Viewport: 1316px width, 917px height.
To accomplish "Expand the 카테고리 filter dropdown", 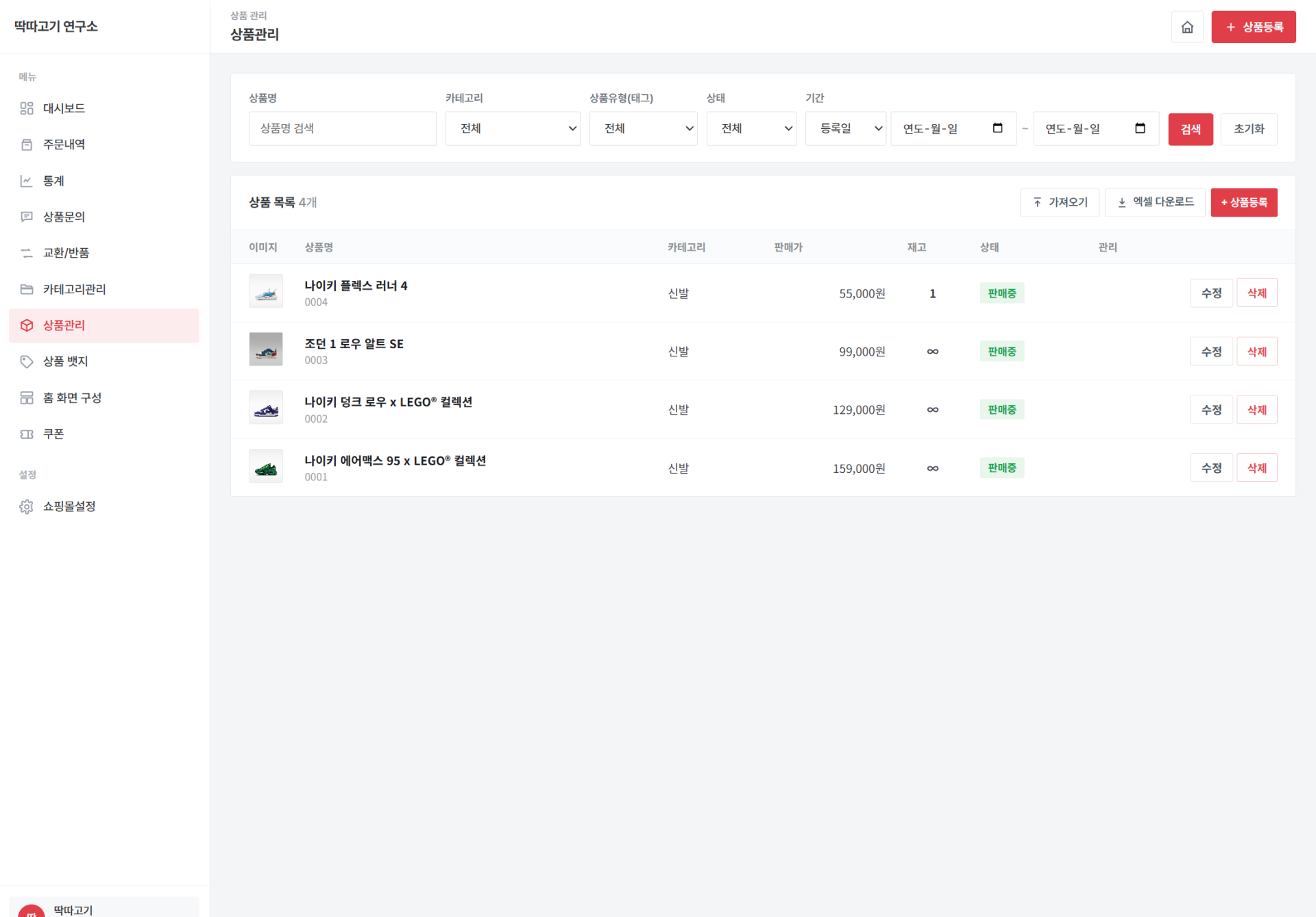I will (x=513, y=129).
